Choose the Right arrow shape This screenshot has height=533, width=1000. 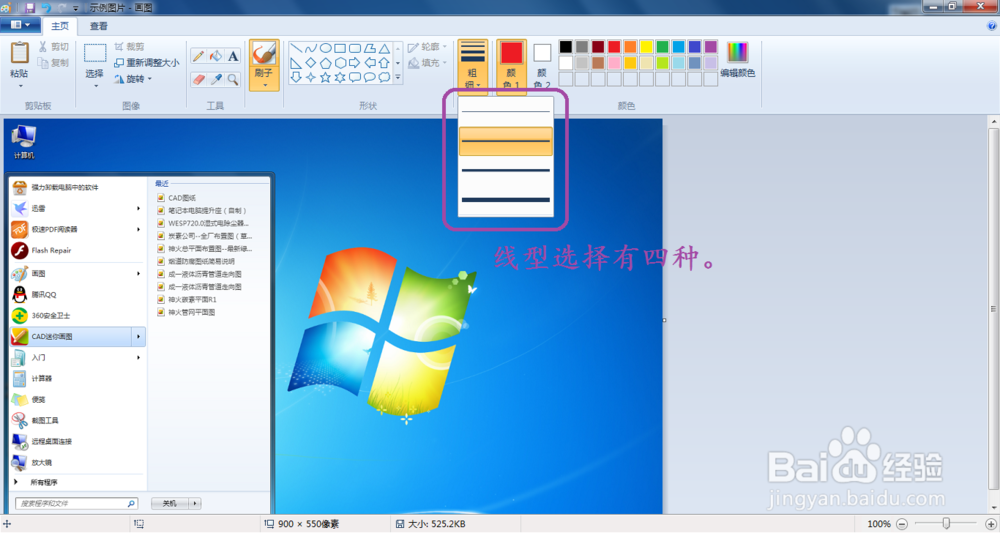click(355, 63)
